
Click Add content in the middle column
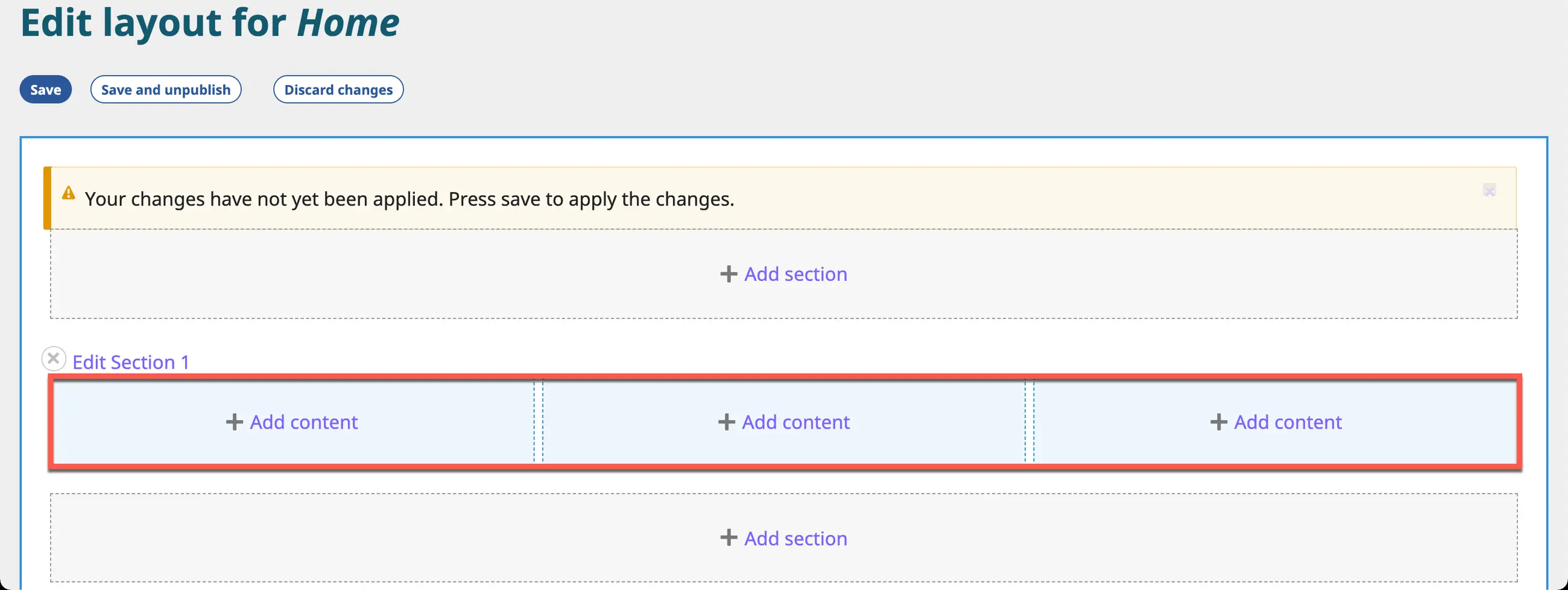(x=795, y=422)
